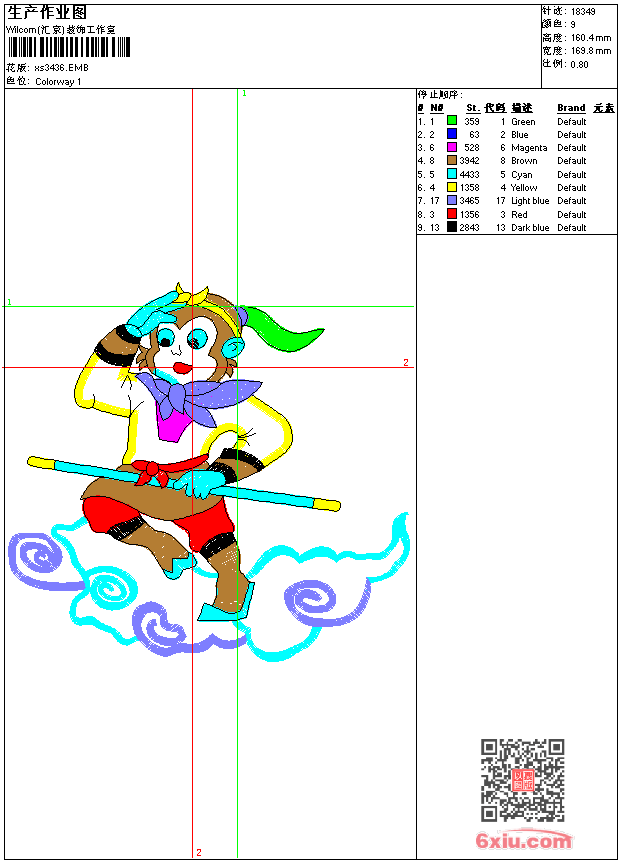
Task: Choose the light blue color swatch in row 7
Action: tap(452, 200)
